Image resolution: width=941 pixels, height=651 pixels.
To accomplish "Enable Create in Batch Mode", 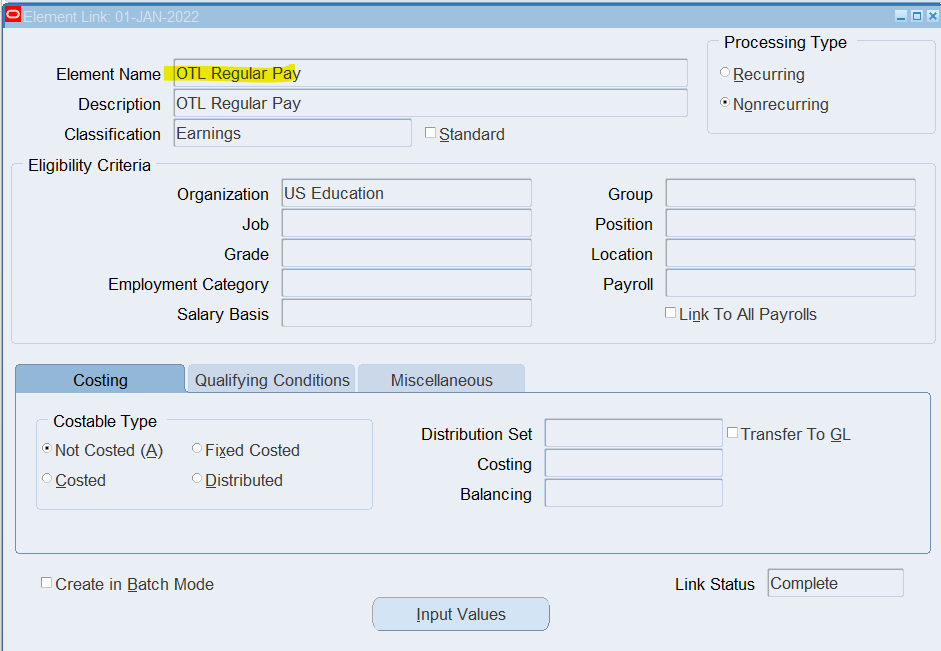I will tap(47, 583).
